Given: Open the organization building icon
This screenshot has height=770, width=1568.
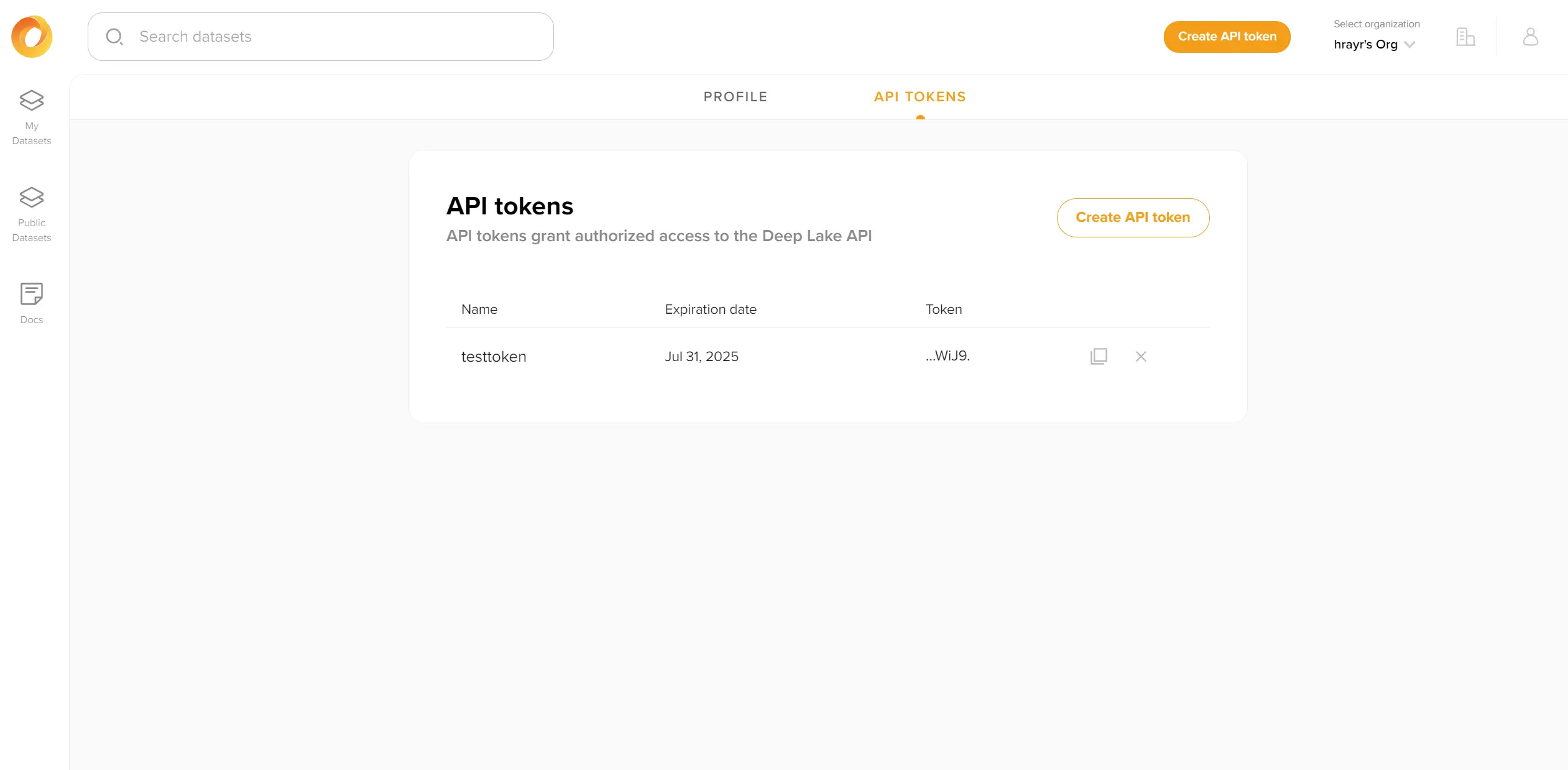Looking at the screenshot, I should point(1465,37).
